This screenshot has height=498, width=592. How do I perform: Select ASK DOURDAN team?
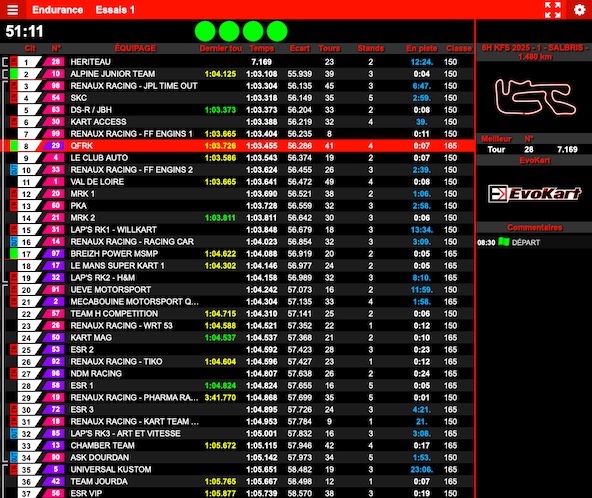click(100, 458)
